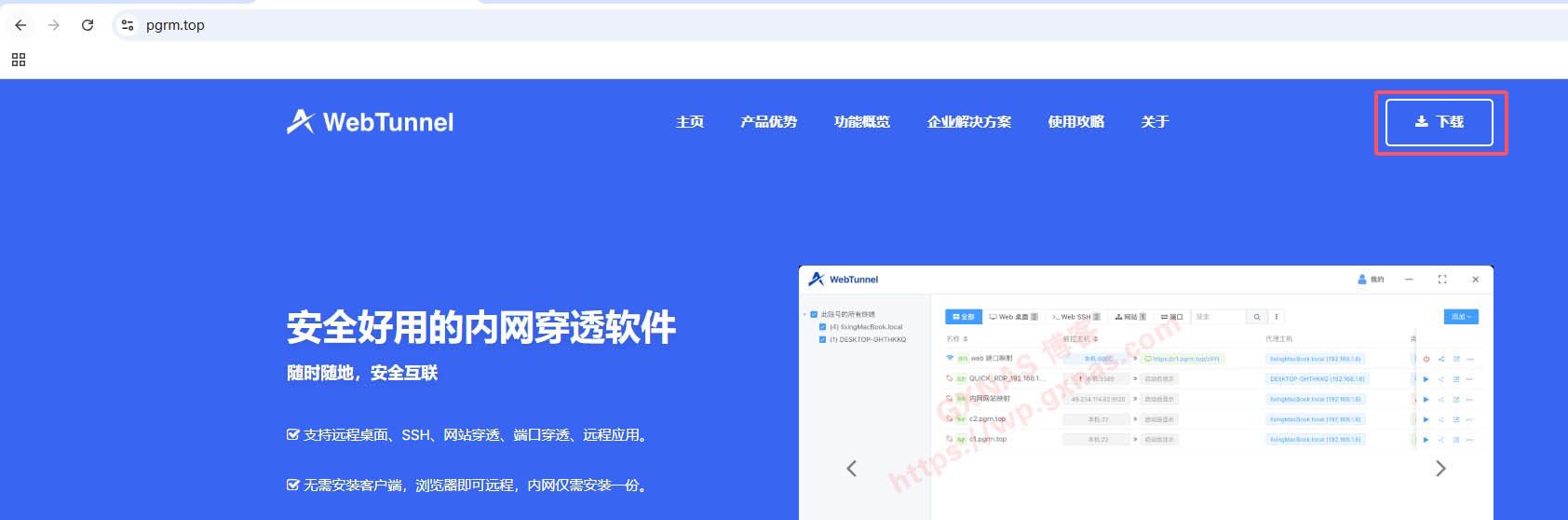Screen dimensions: 1568x520
Task: Open the 我的 user menu in the preview
Action: [1371, 280]
